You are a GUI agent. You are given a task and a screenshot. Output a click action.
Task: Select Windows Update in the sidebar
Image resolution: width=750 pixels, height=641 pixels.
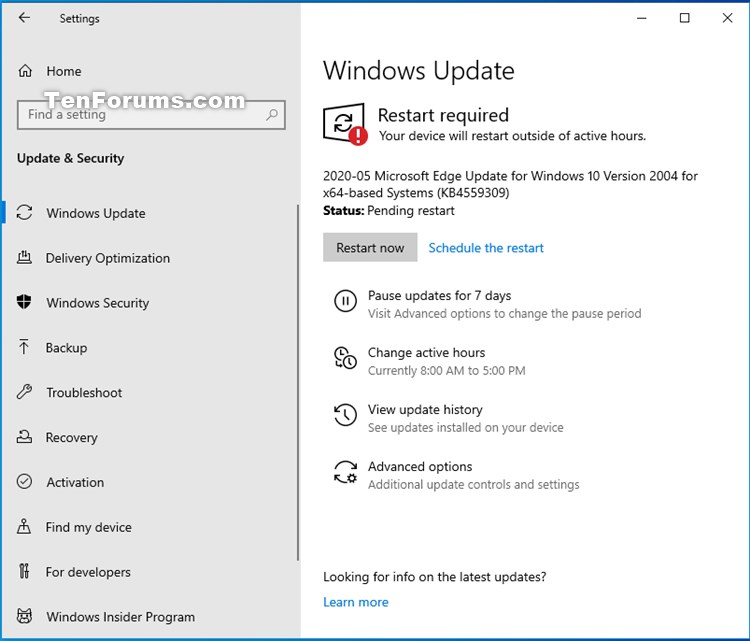point(96,213)
